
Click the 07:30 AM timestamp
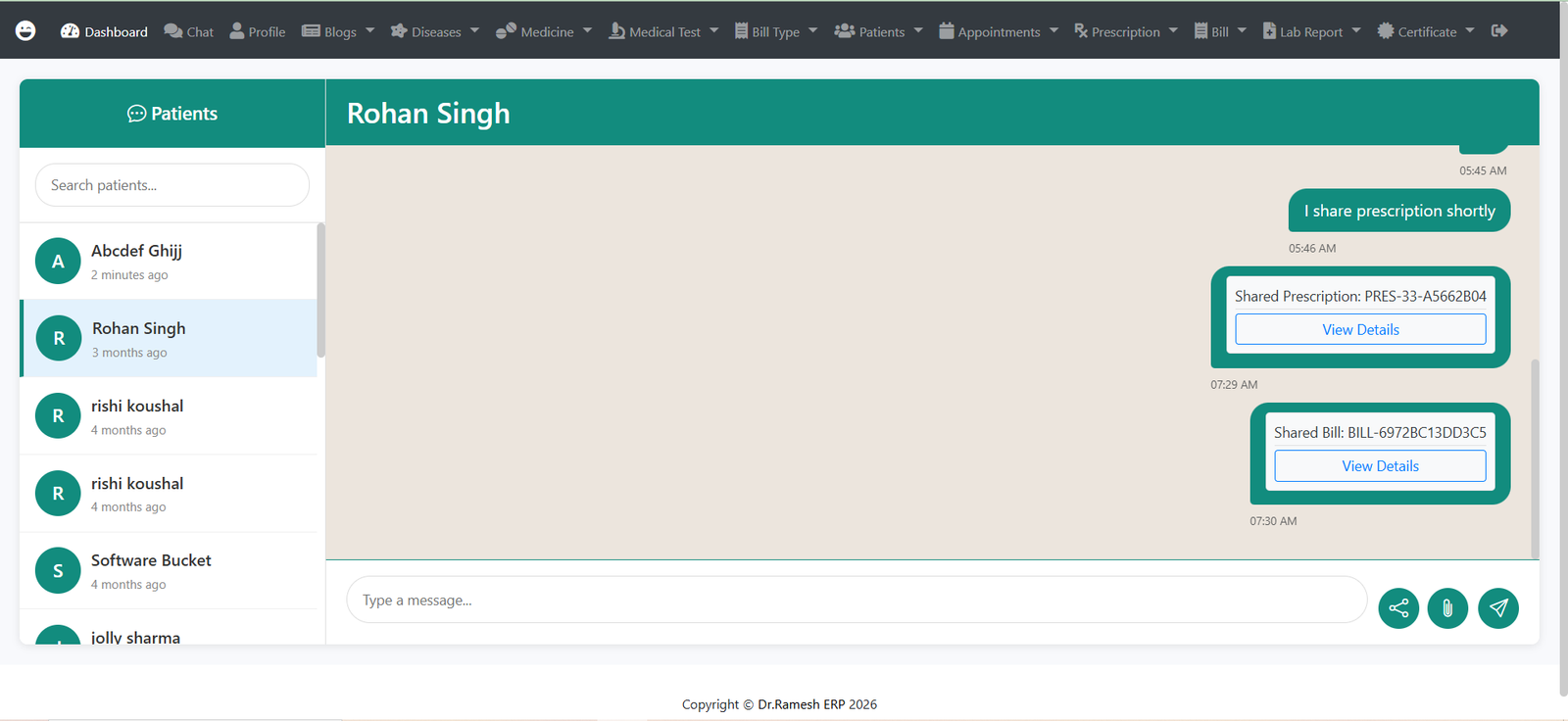tap(1273, 521)
